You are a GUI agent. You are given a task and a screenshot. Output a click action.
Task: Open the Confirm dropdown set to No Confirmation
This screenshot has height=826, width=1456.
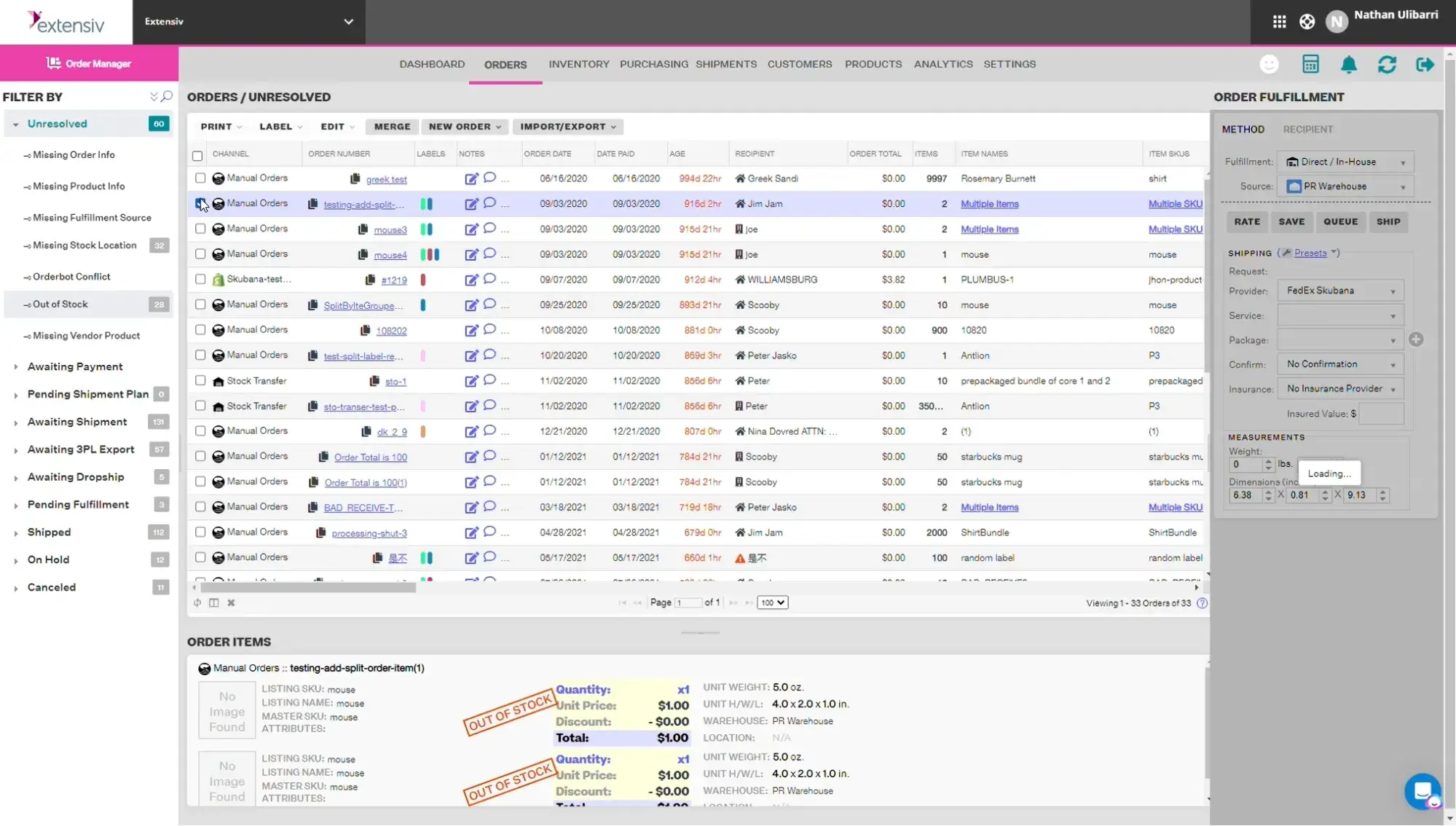[1339, 363]
